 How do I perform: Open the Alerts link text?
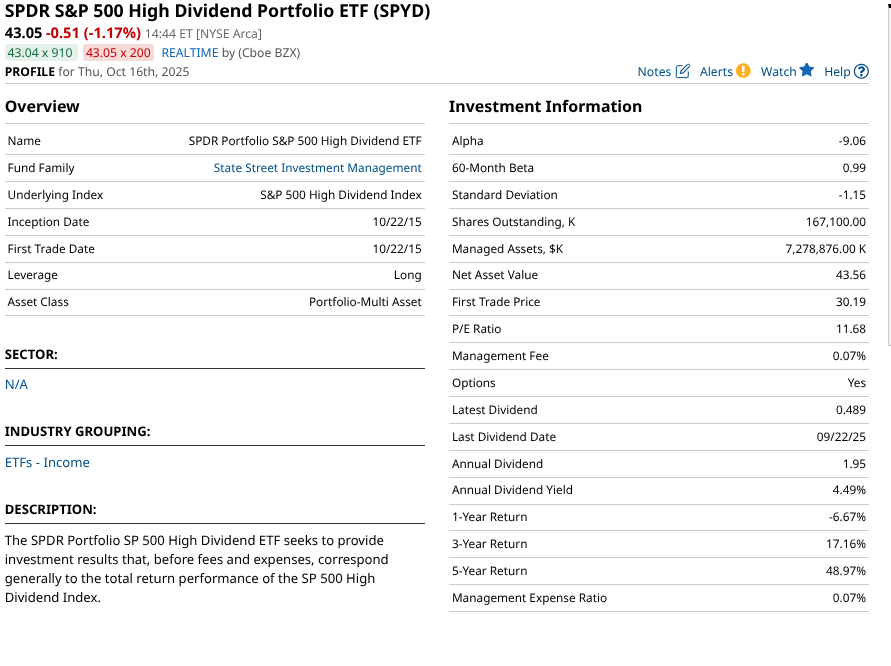[716, 72]
